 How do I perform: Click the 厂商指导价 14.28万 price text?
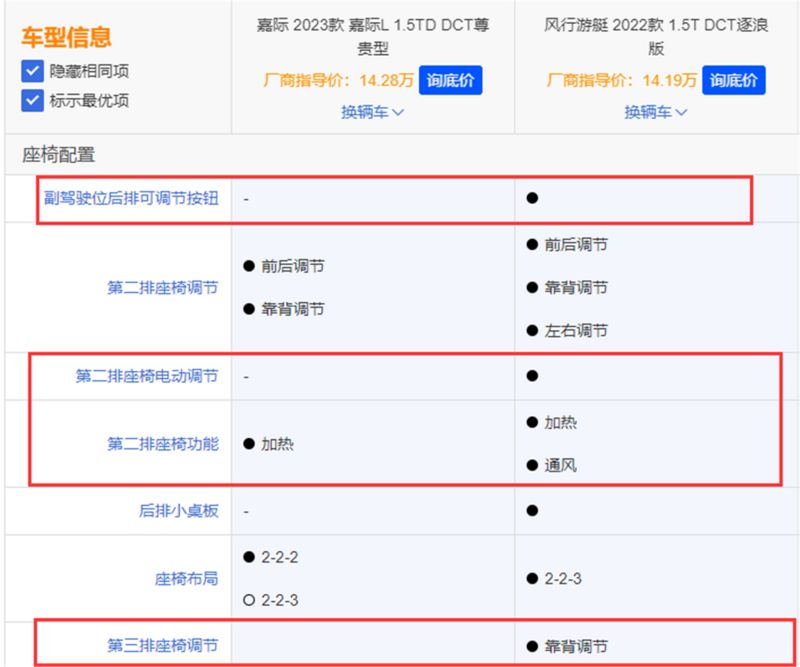[338, 80]
